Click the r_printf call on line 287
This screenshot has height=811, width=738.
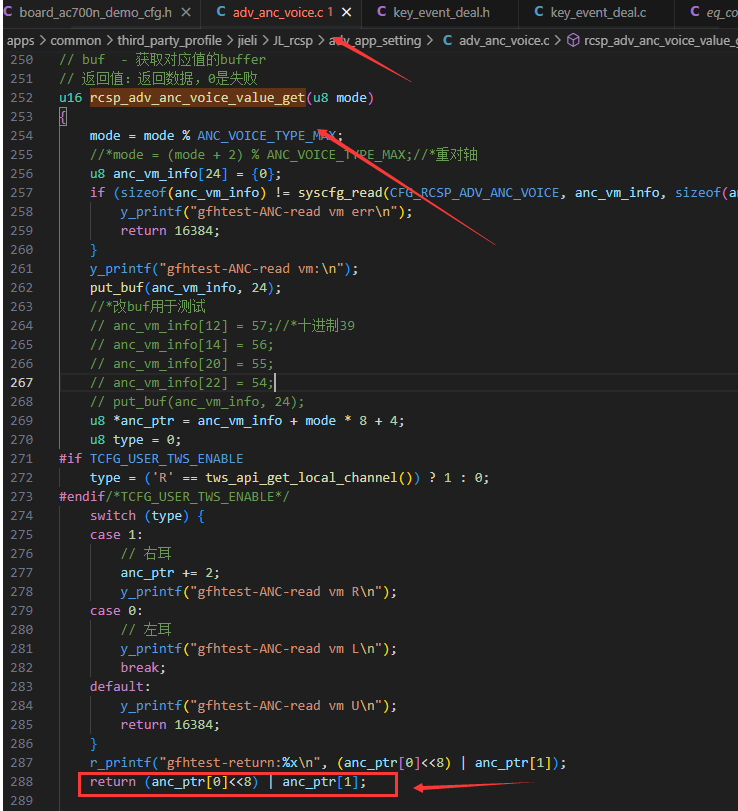(x=121, y=762)
